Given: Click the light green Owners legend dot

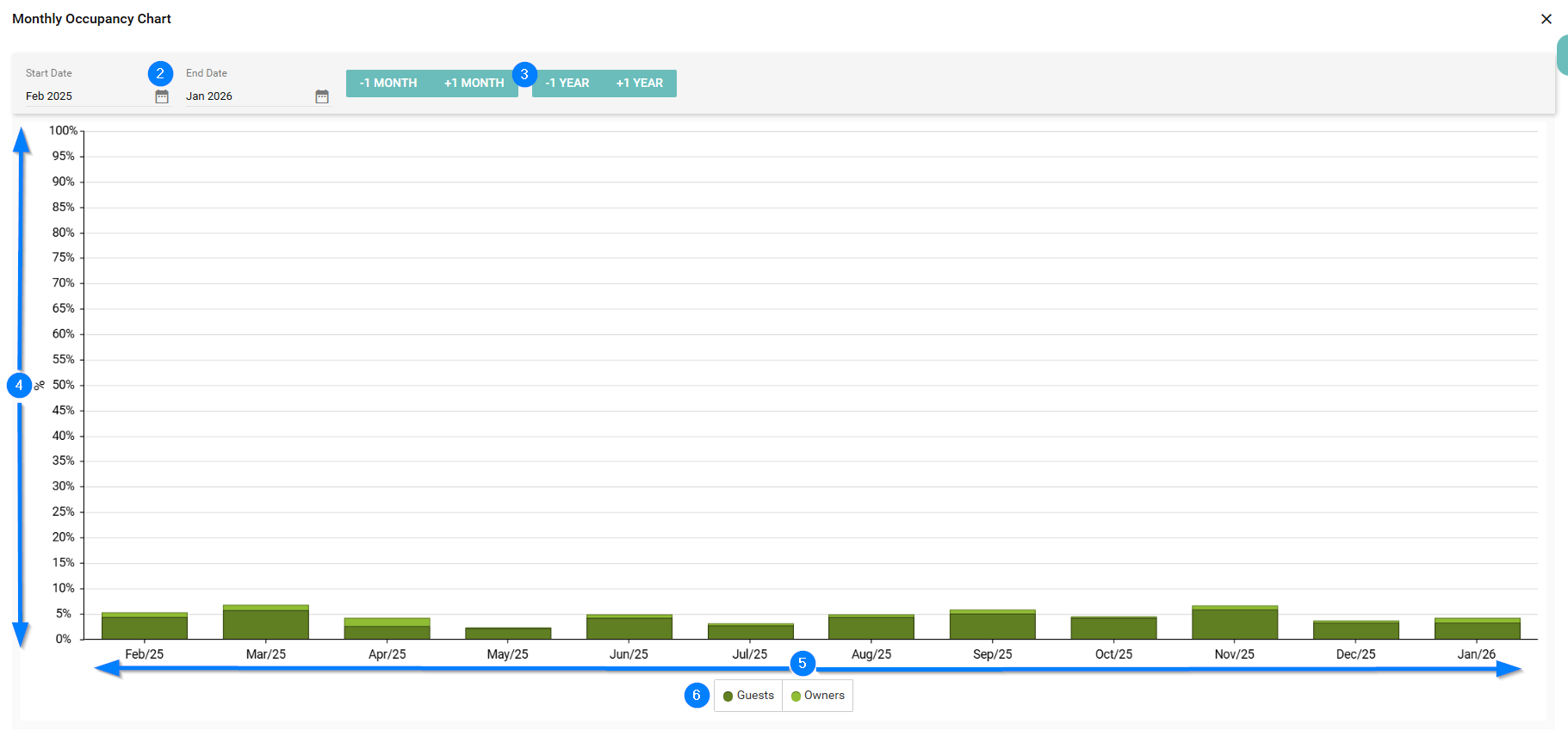Looking at the screenshot, I should click(796, 697).
